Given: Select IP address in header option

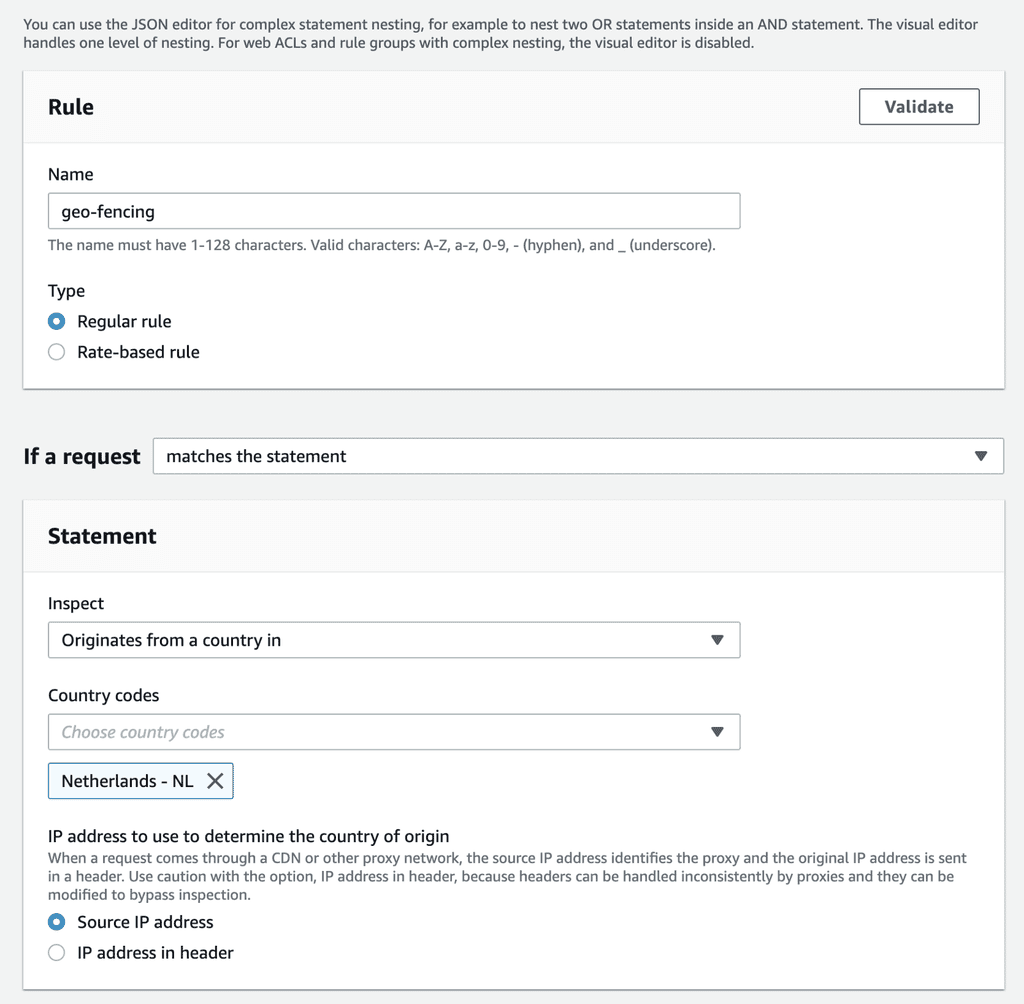Looking at the screenshot, I should pyautogui.click(x=57, y=953).
